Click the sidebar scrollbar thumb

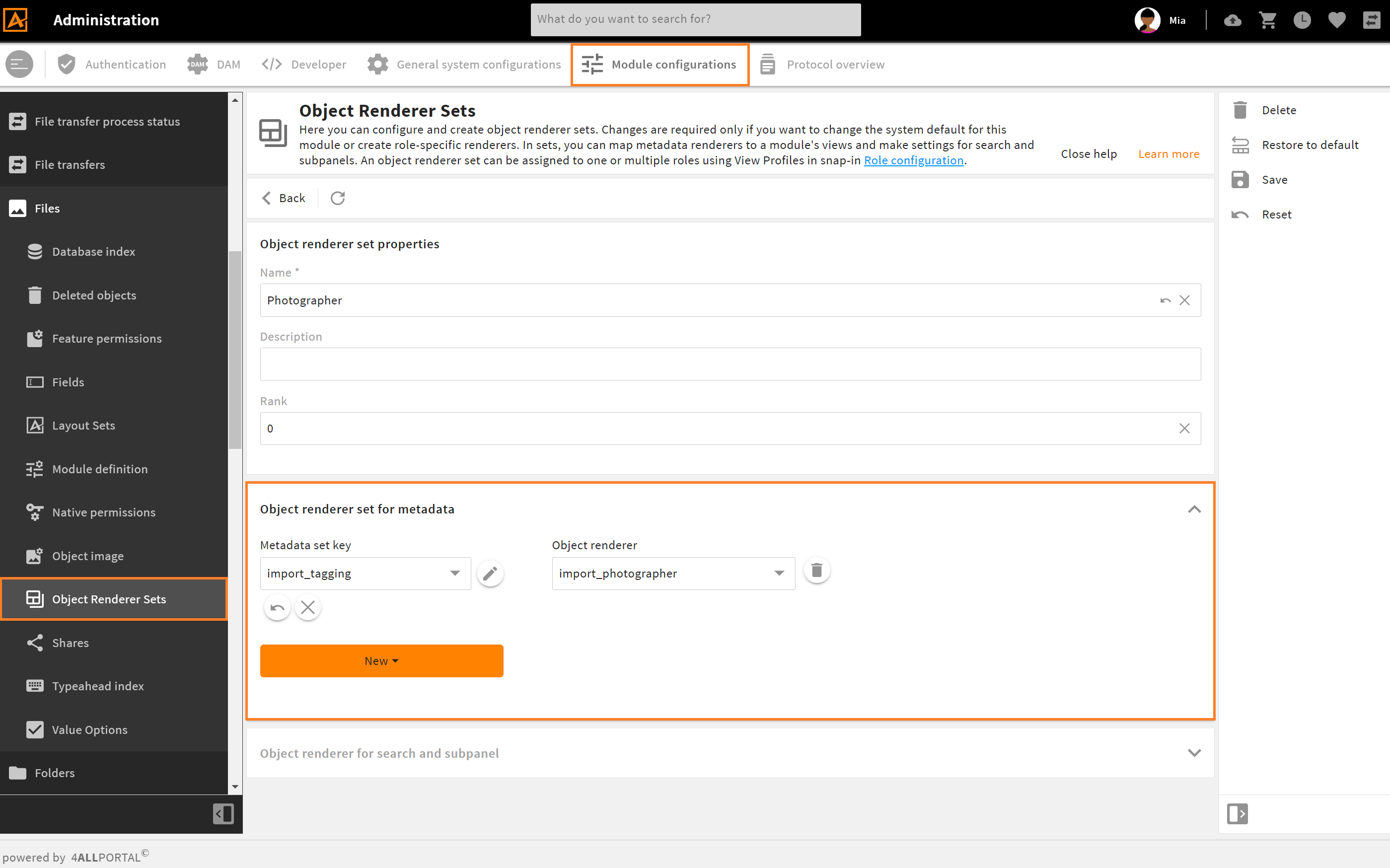(x=235, y=350)
